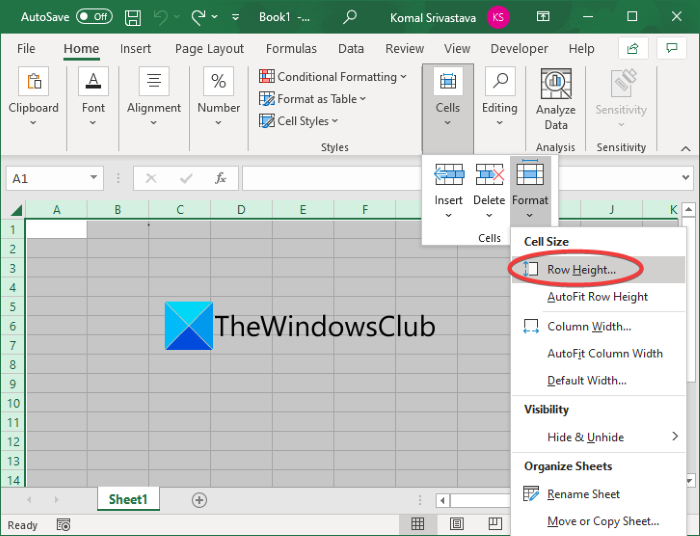Open Format as Table menu
700x536 pixels.
click(x=312, y=99)
